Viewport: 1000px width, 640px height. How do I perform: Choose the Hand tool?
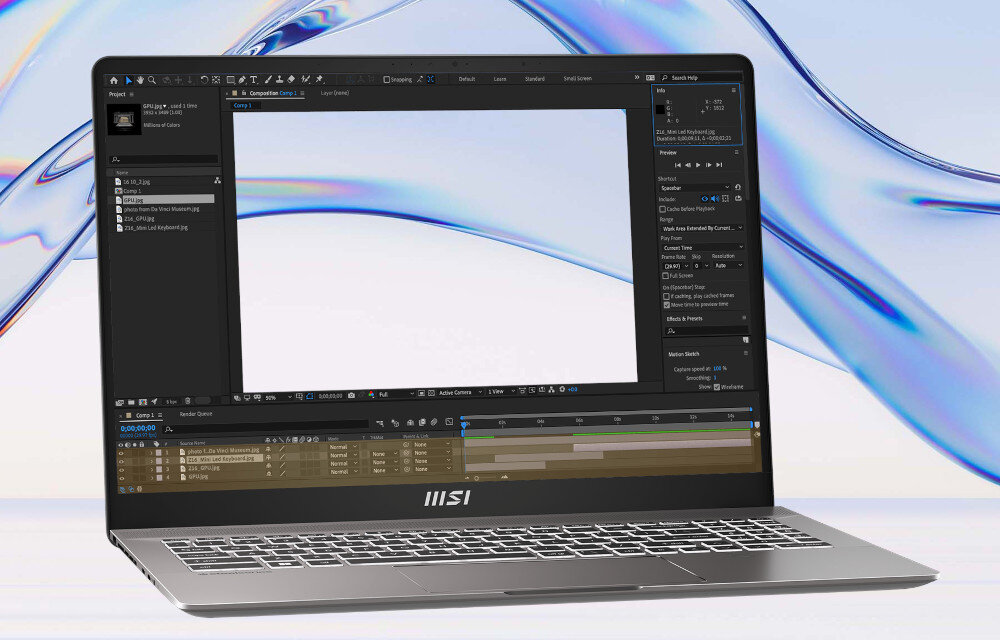click(140, 80)
